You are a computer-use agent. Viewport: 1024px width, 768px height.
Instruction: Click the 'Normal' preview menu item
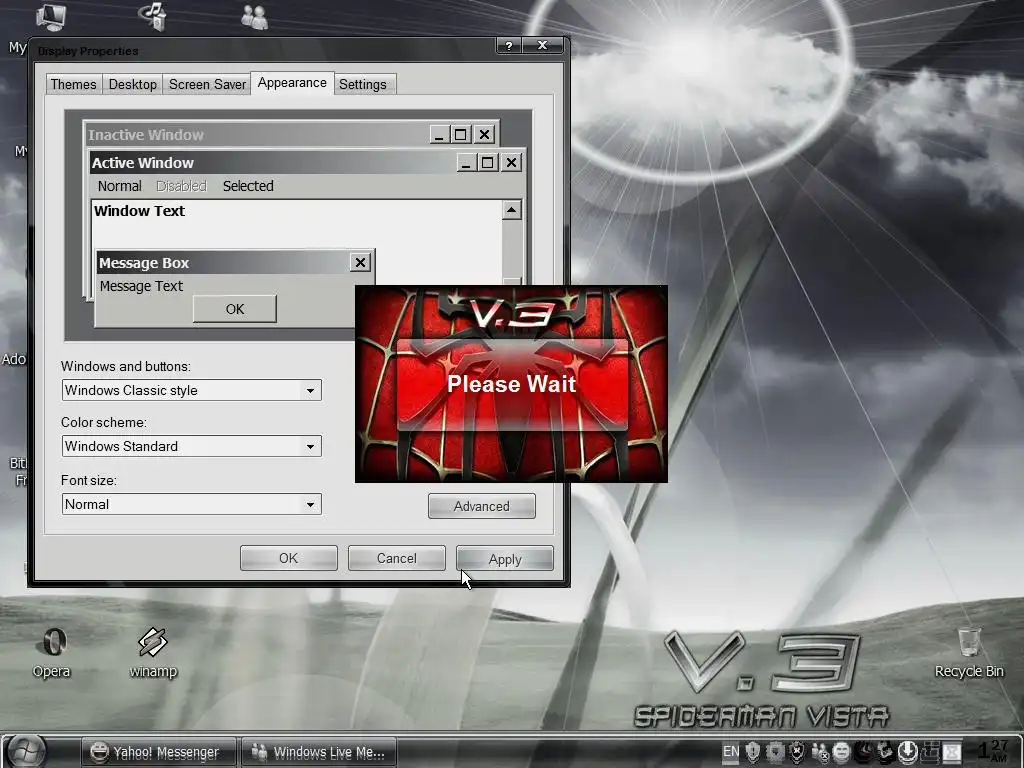pyautogui.click(x=120, y=186)
